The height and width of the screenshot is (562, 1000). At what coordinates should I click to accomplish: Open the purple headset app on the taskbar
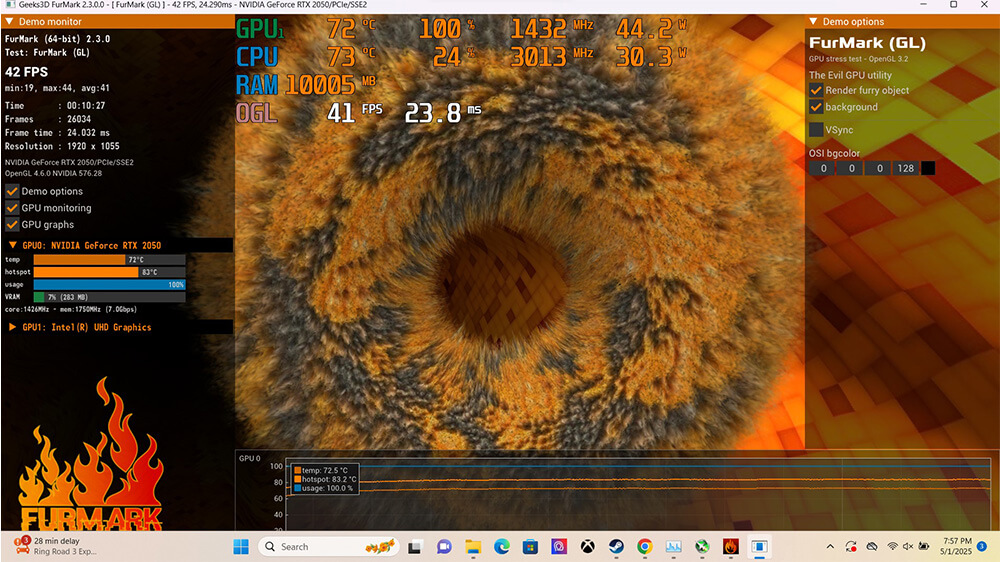tap(559, 547)
